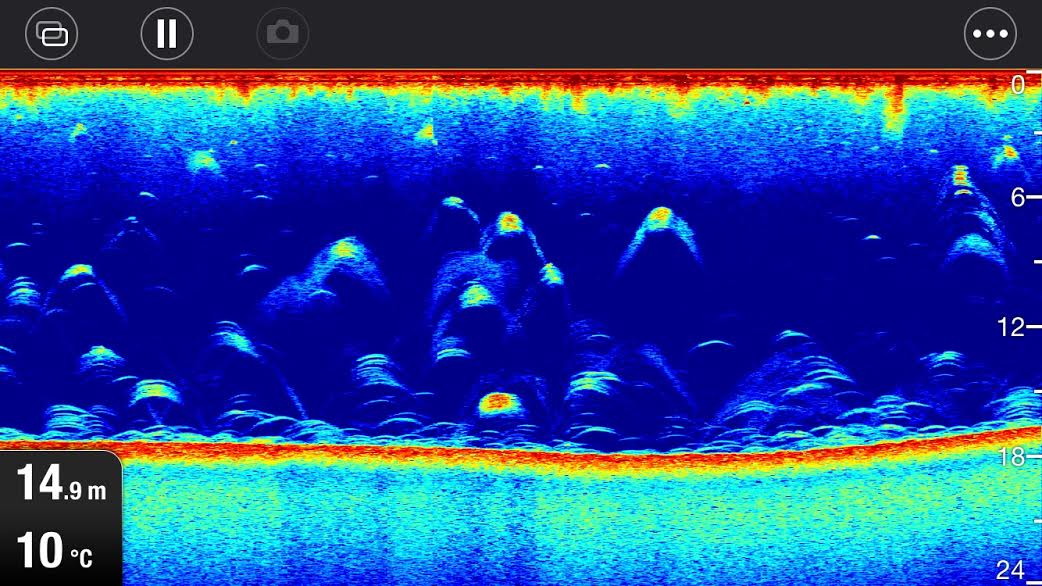This screenshot has width=1042, height=586.
Task: Click the 6 label on the depth scale
Action: tap(1018, 197)
